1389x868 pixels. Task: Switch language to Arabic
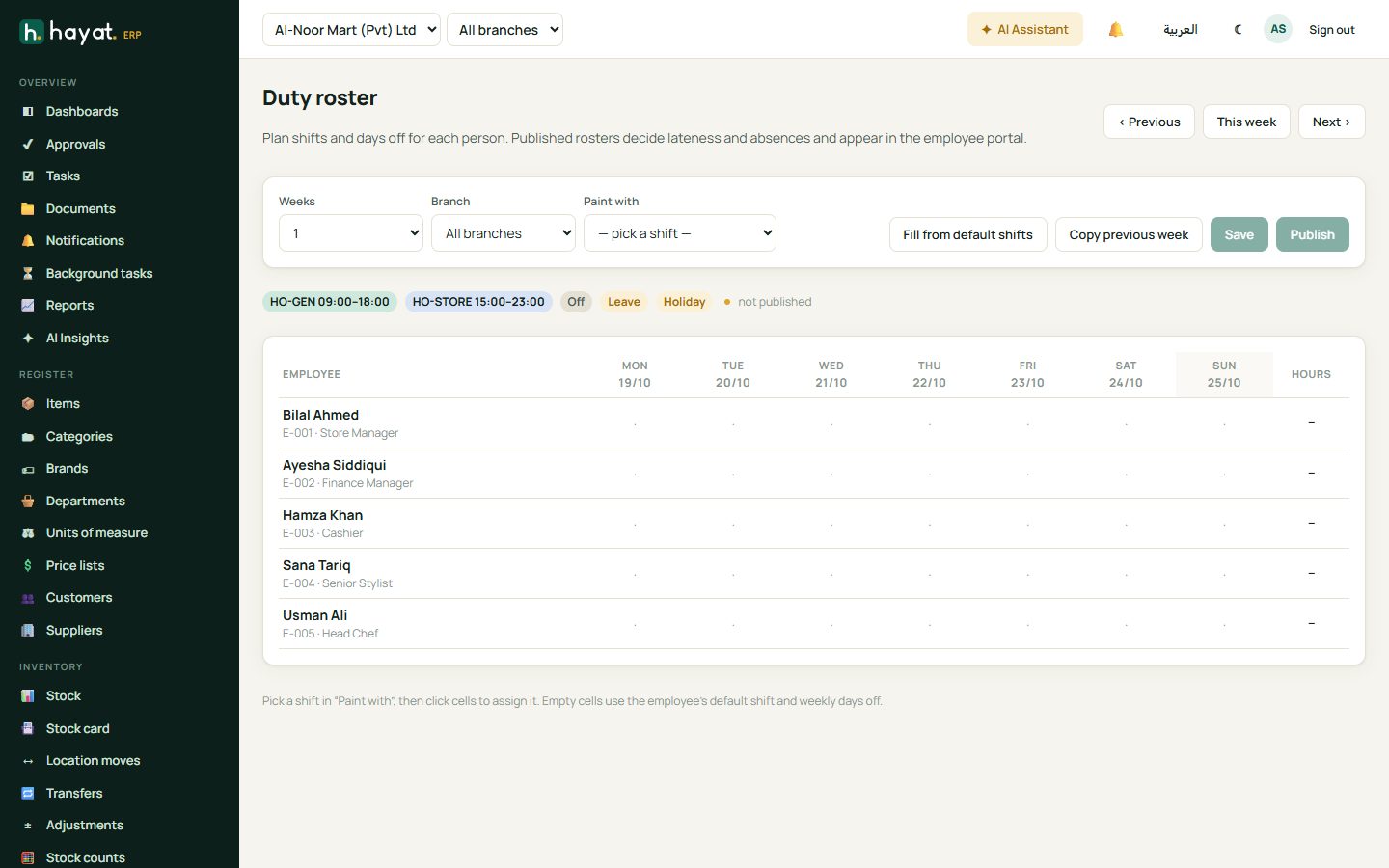pos(1180,30)
